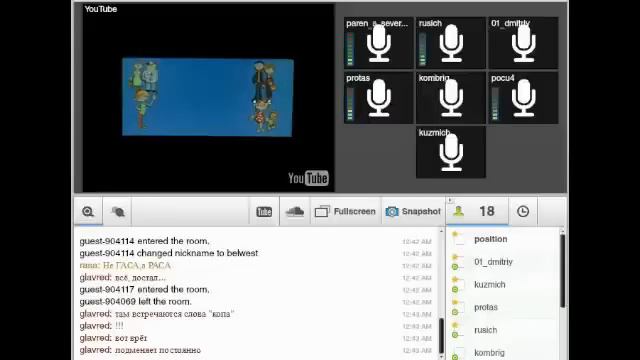Click message 'guest-904114 changed nickname to belwest'
The width and height of the screenshot is (640, 360).
[x=169, y=253]
